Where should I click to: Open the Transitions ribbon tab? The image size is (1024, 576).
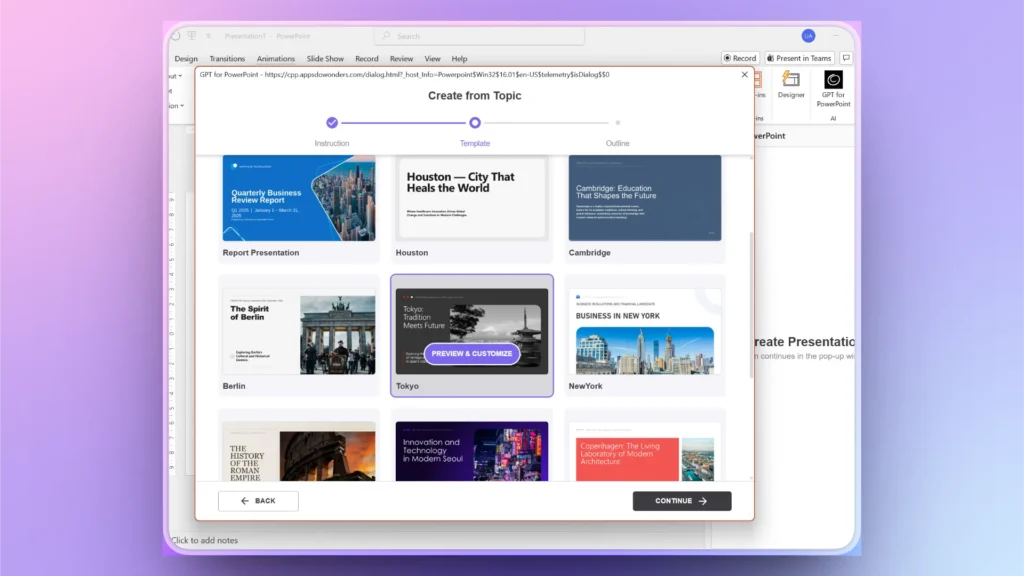227,59
